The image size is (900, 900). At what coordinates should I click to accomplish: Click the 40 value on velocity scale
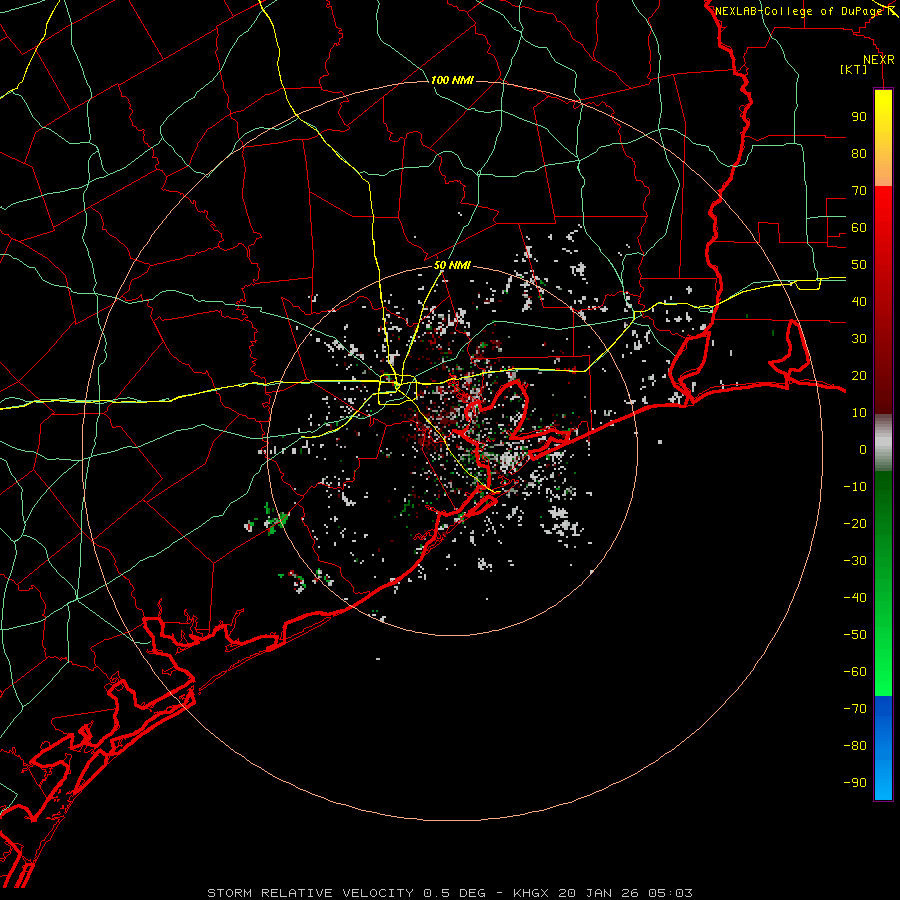click(x=859, y=301)
